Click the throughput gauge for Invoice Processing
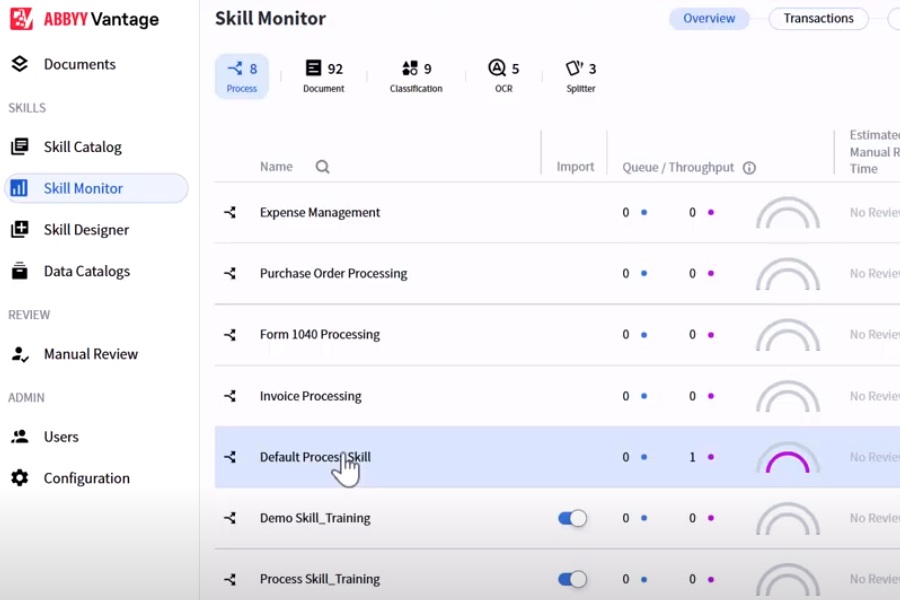The image size is (900, 600). click(788, 396)
